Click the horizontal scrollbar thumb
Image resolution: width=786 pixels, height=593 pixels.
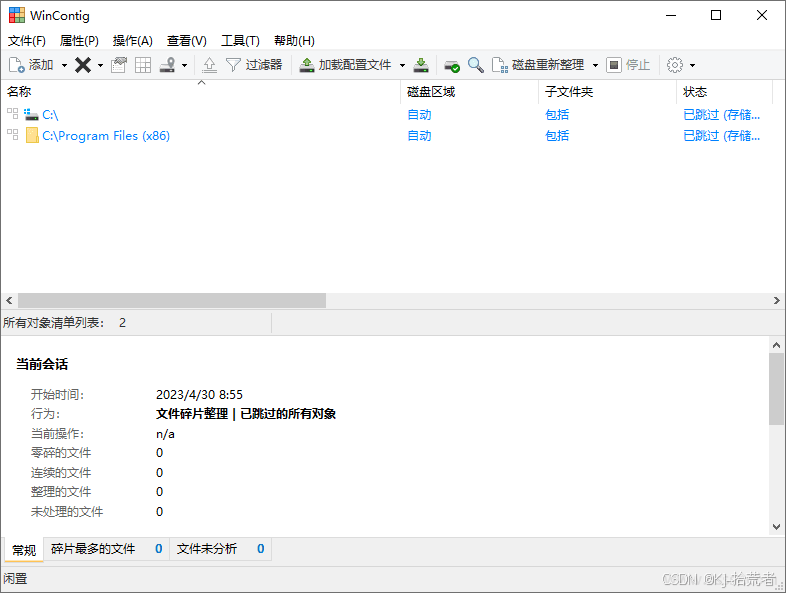click(x=172, y=301)
